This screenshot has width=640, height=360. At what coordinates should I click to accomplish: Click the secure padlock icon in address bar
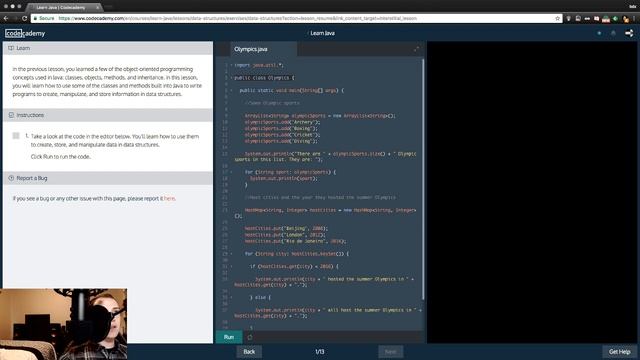pos(35,18)
